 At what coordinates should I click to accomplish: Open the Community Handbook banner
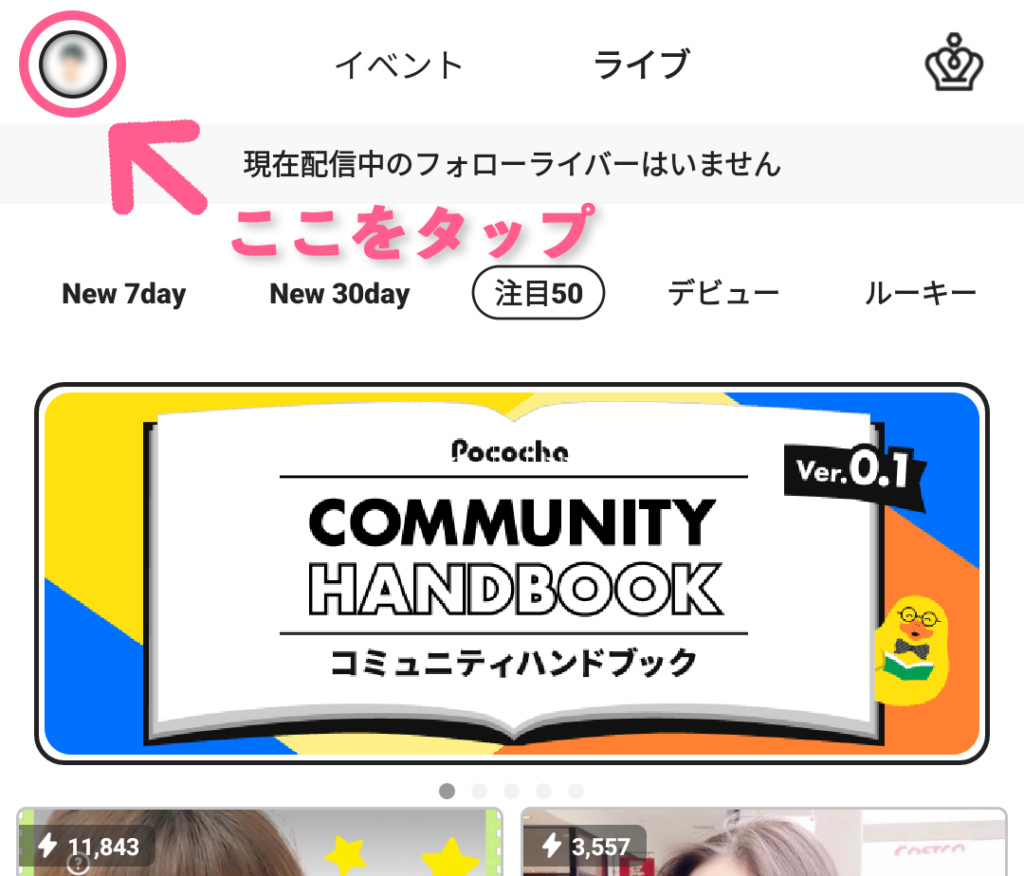tap(512, 574)
